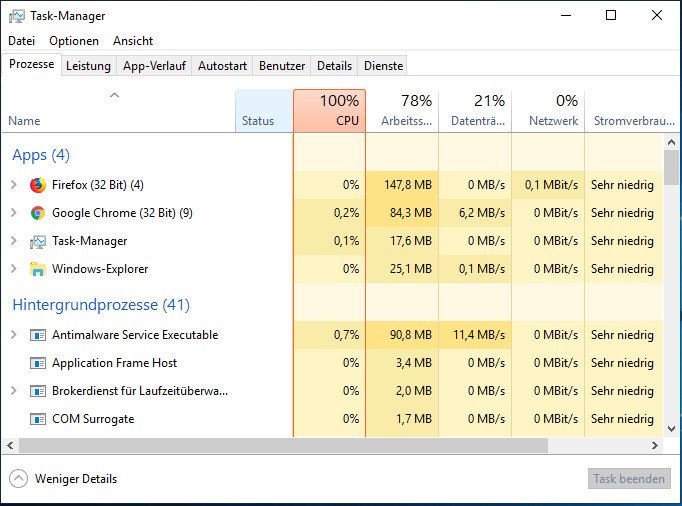682x506 pixels.
Task: Minimize the Task-Manager window
Action: 566,16
